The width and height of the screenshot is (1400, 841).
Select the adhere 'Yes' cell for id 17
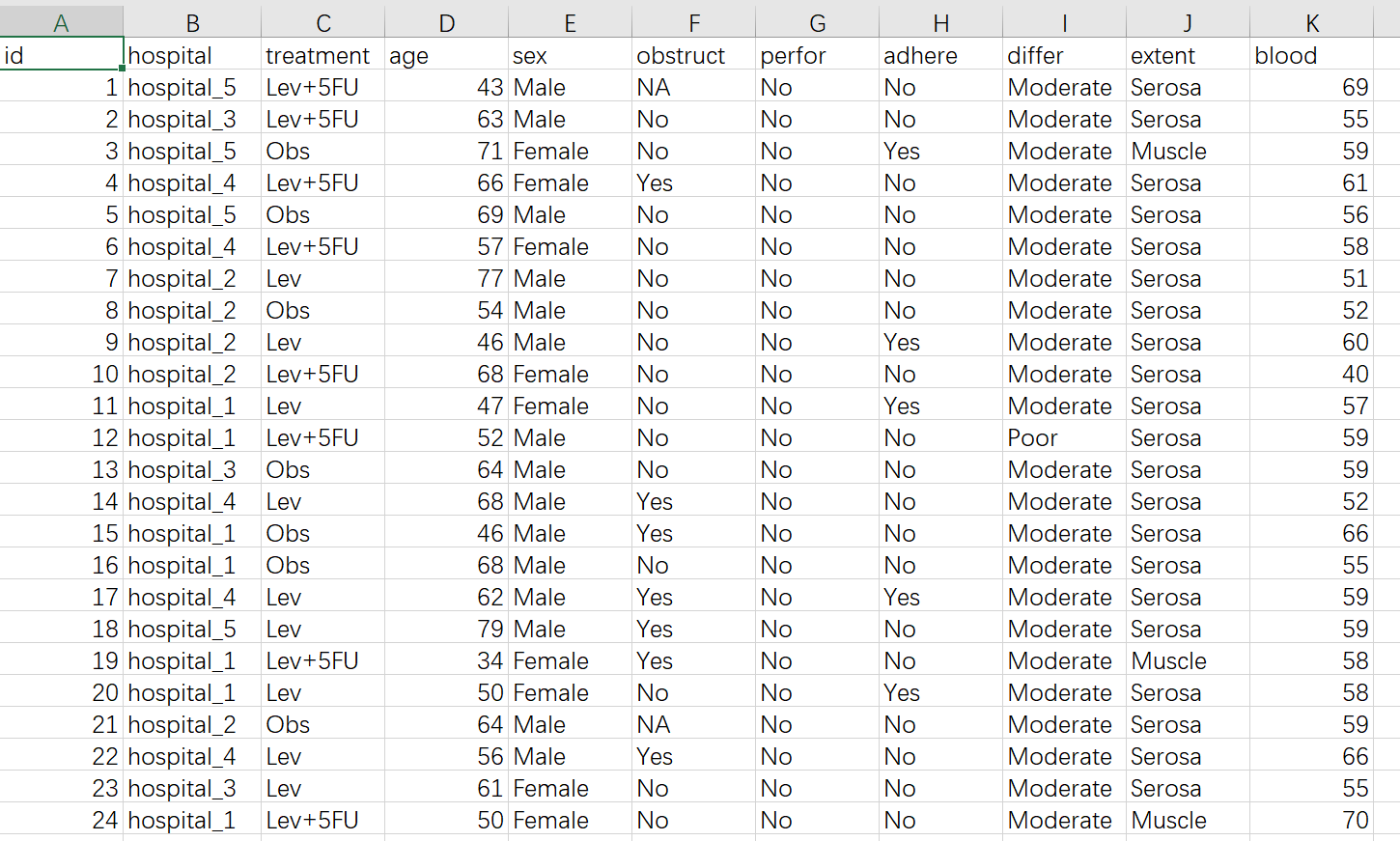click(x=940, y=597)
